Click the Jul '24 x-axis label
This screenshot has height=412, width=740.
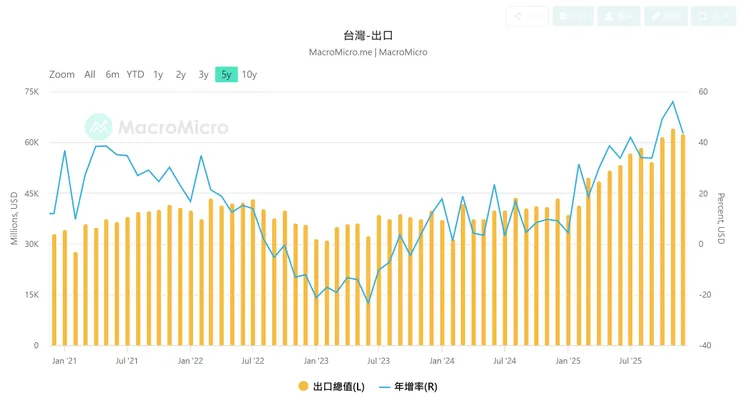click(x=505, y=361)
